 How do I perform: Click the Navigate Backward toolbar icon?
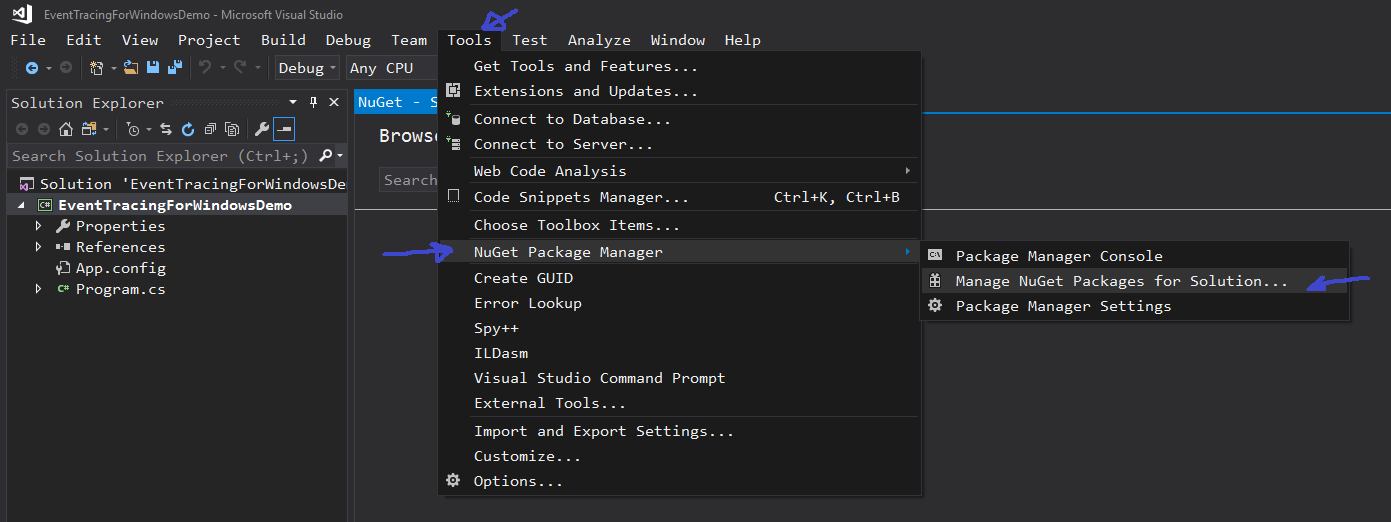click(32, 68)
